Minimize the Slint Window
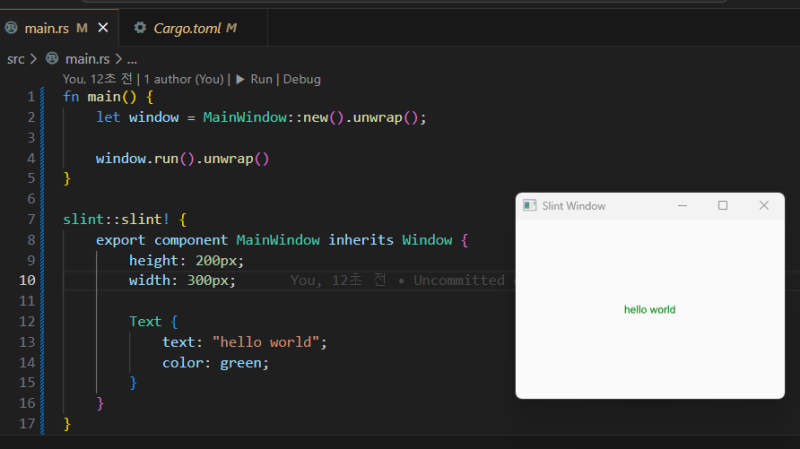This screenshot has height=449, width=800. coord(682,205)
